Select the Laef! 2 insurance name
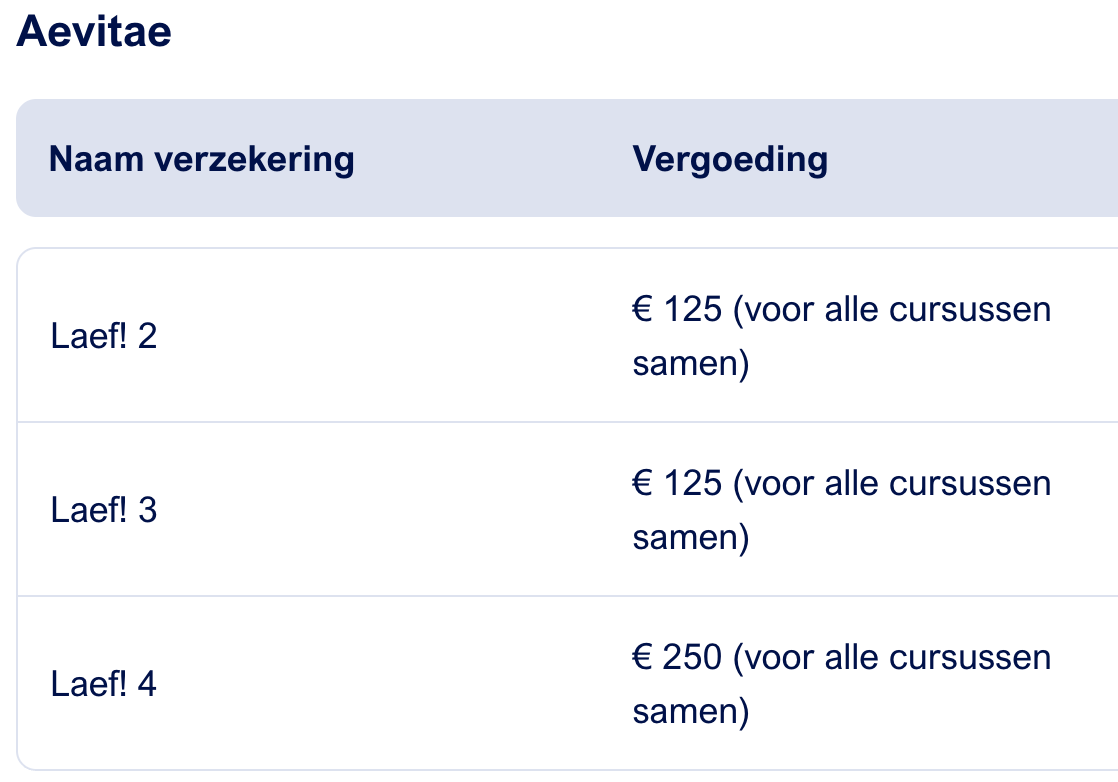Viewport: 1118px width, 782px height. tap(104, 336)
